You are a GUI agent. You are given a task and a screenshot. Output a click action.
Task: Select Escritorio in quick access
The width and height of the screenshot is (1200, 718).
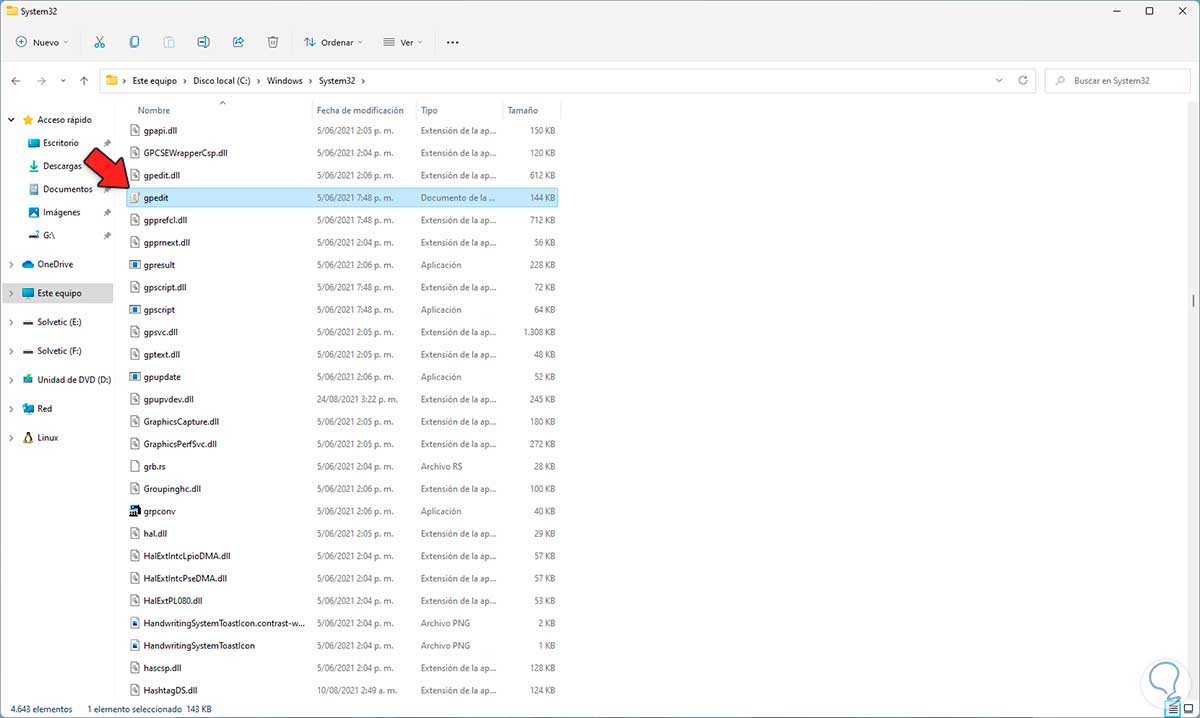60,143
